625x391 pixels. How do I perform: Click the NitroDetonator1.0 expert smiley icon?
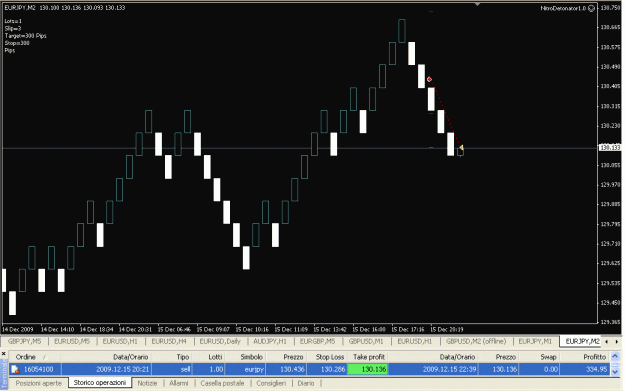point(591,8)
